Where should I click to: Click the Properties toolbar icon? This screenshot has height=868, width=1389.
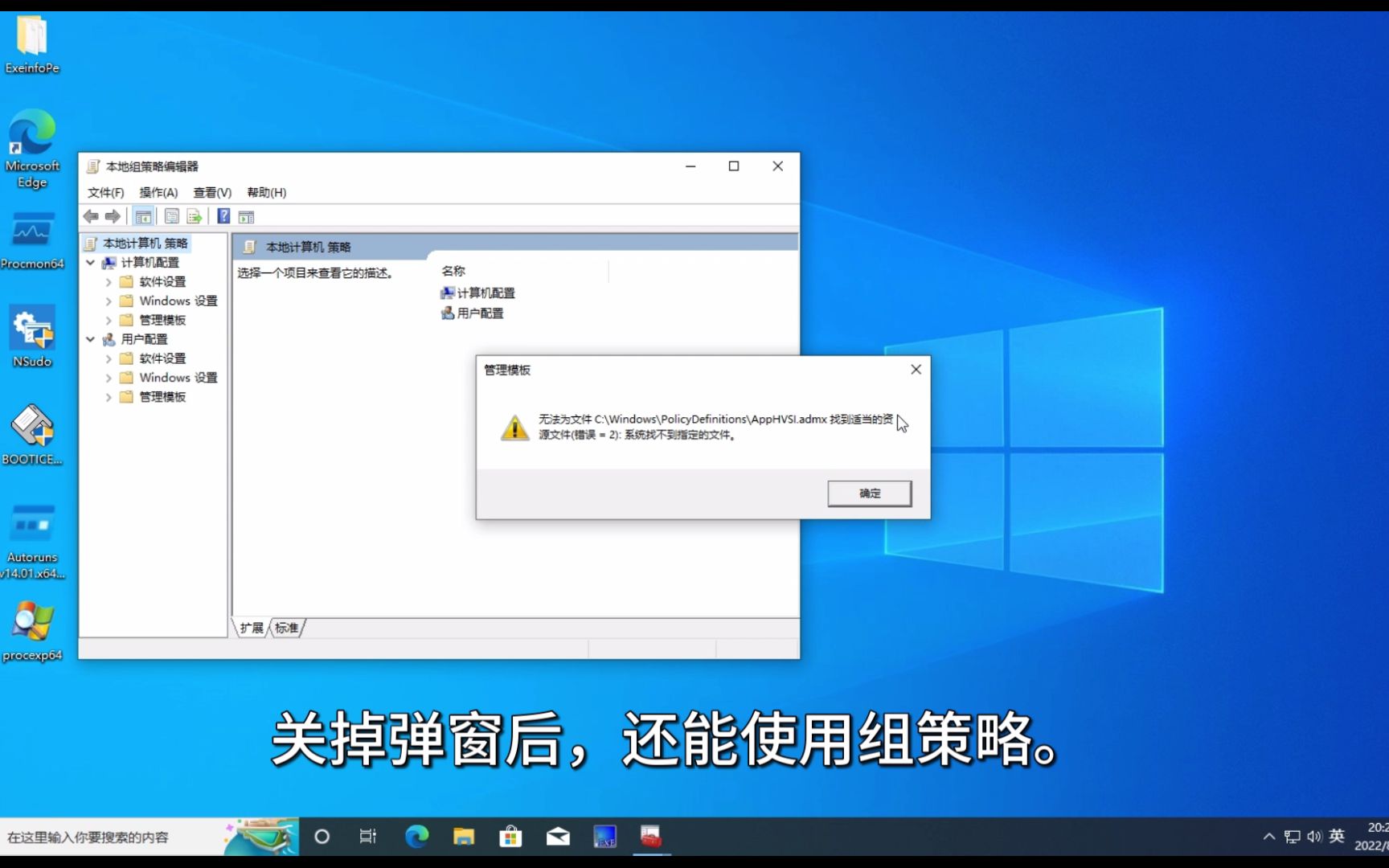pyautogui.click(x=172, y=216)
